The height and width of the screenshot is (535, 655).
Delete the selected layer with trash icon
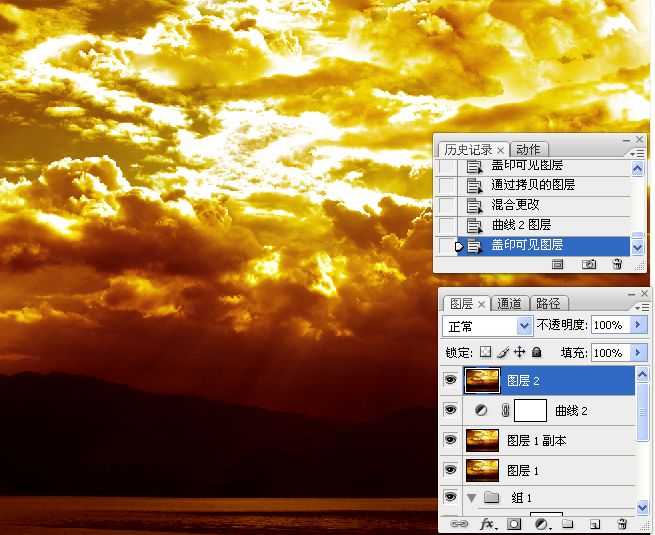tap(622, 524)
